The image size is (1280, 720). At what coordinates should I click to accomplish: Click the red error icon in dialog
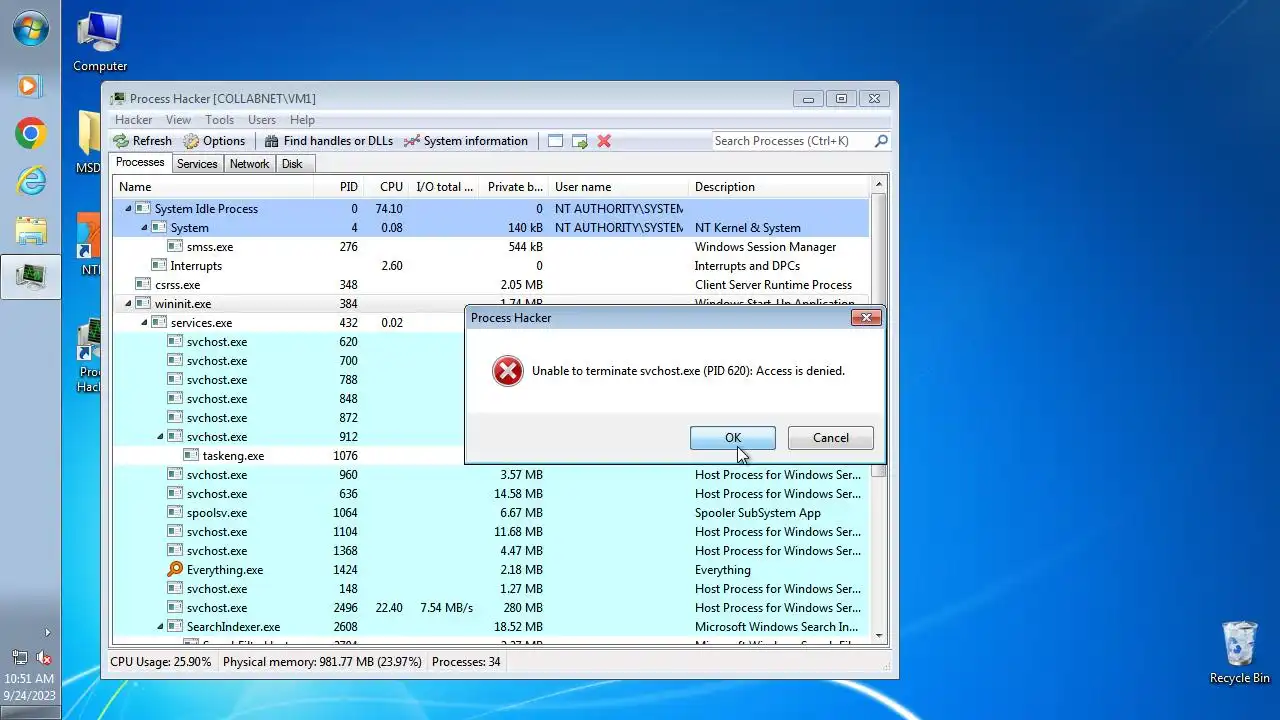508,371
